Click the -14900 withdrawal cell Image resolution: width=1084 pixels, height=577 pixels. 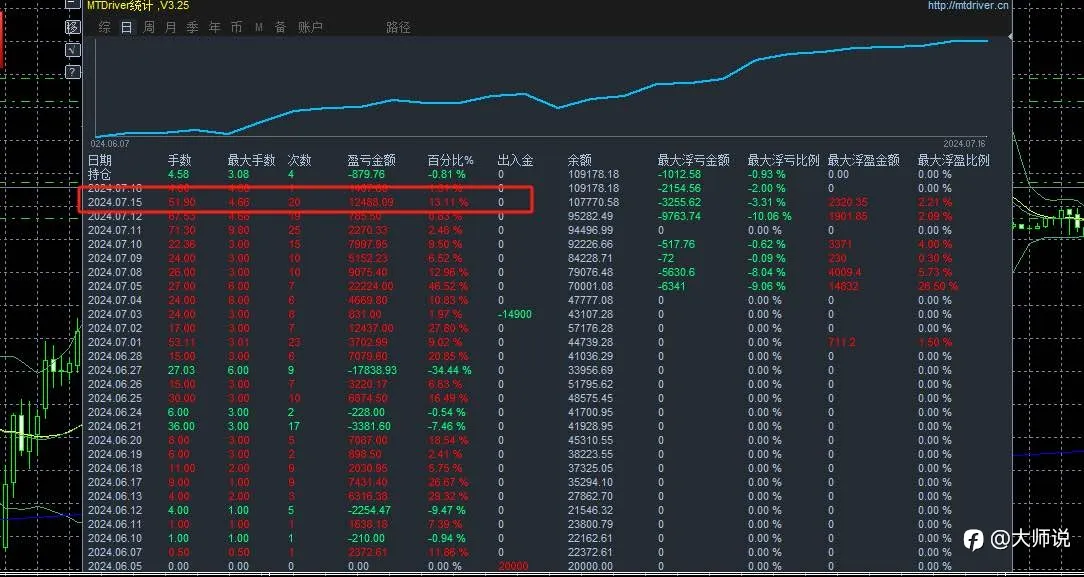[x=514, y=314]
